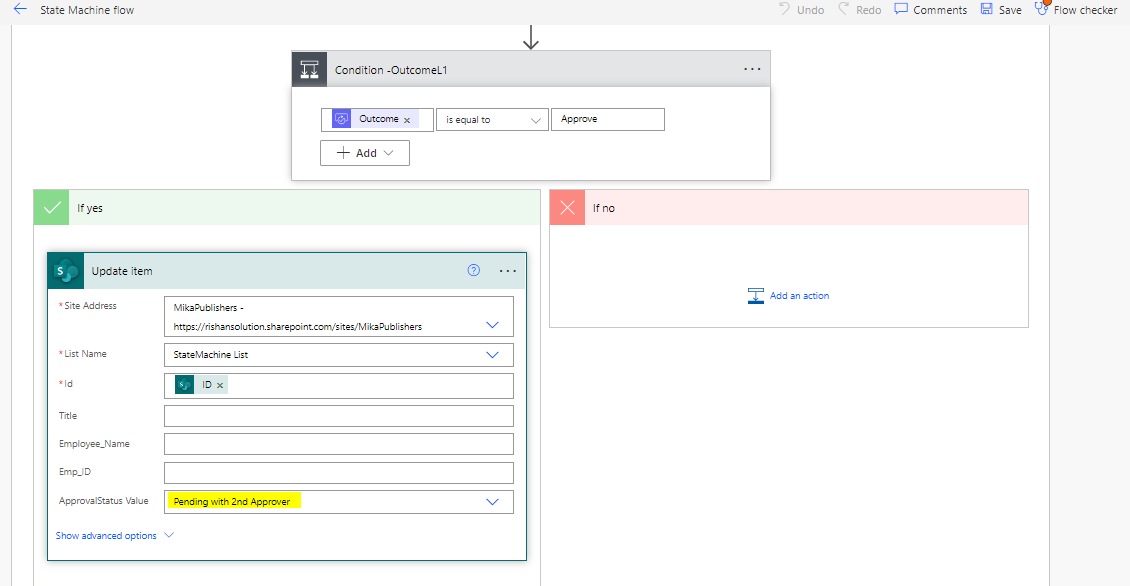Click the back arrow beside State Machine flow
This screenshot has width=1130, height=586.
click(19, 9)
